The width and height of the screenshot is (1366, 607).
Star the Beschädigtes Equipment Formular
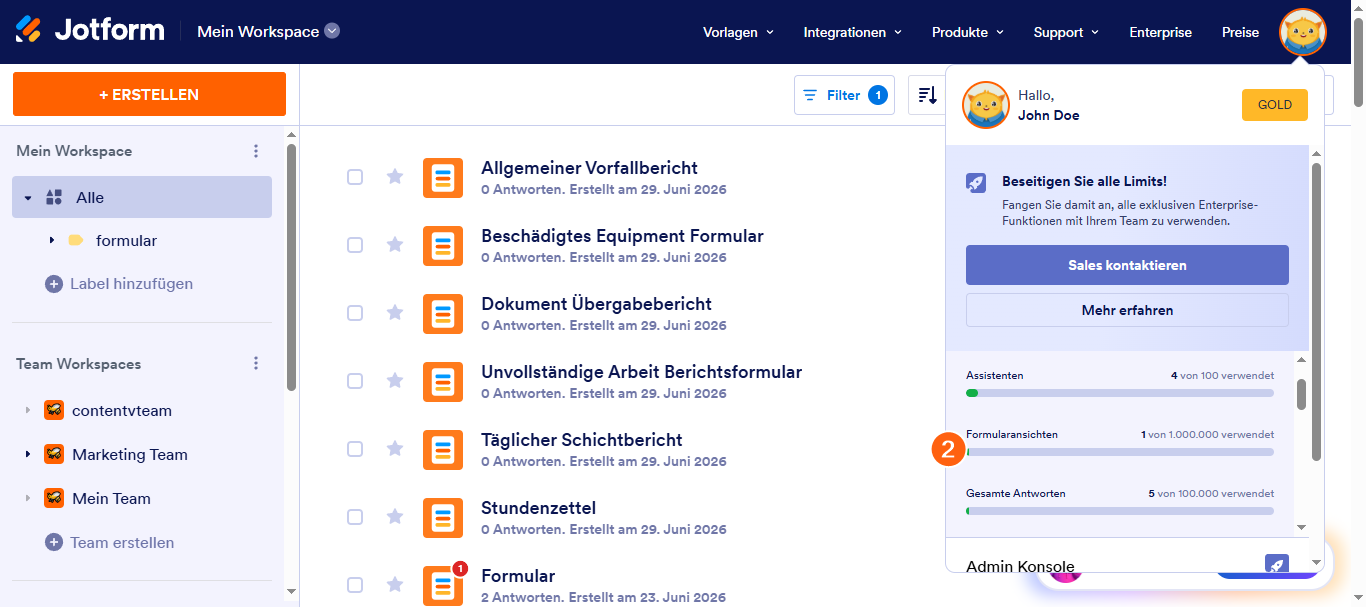[x=395, y=245]
